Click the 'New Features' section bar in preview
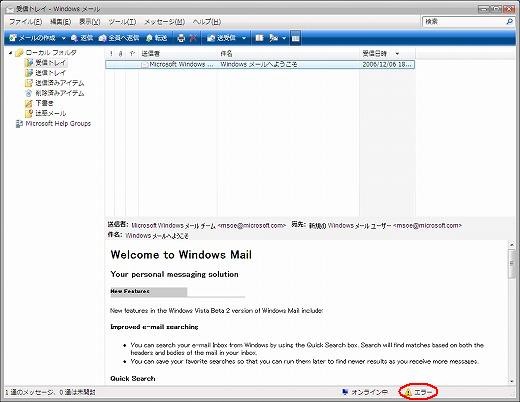The width and height of the screenshot is (520, 402). pyautogui.click(x=148, y=292)
